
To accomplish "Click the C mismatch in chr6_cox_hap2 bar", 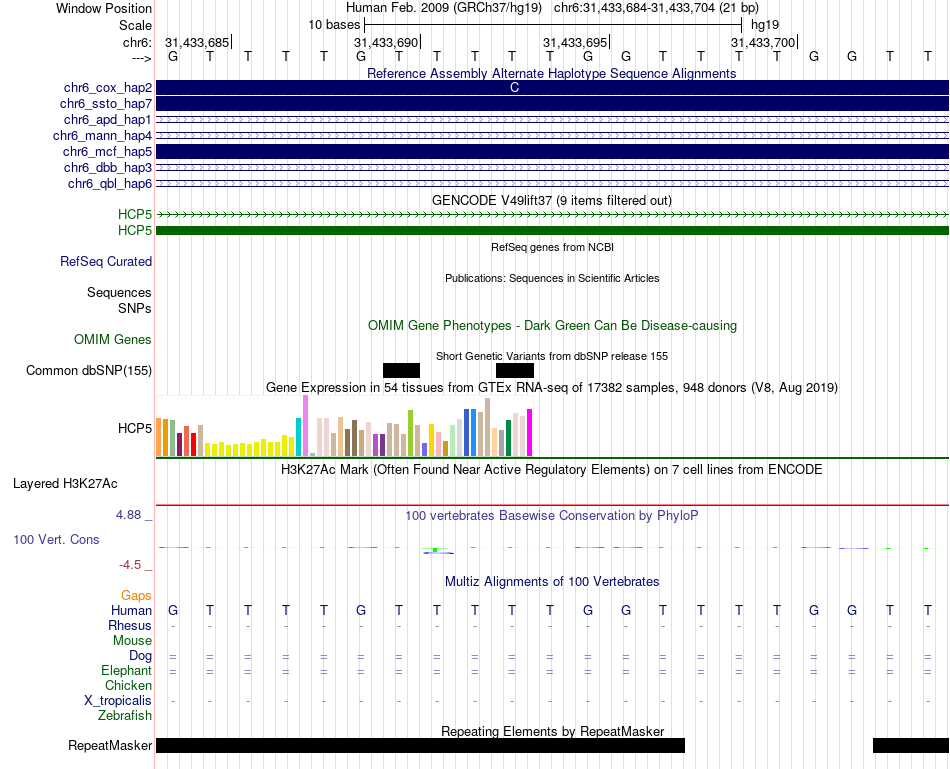I will click(x=514, y=87).
